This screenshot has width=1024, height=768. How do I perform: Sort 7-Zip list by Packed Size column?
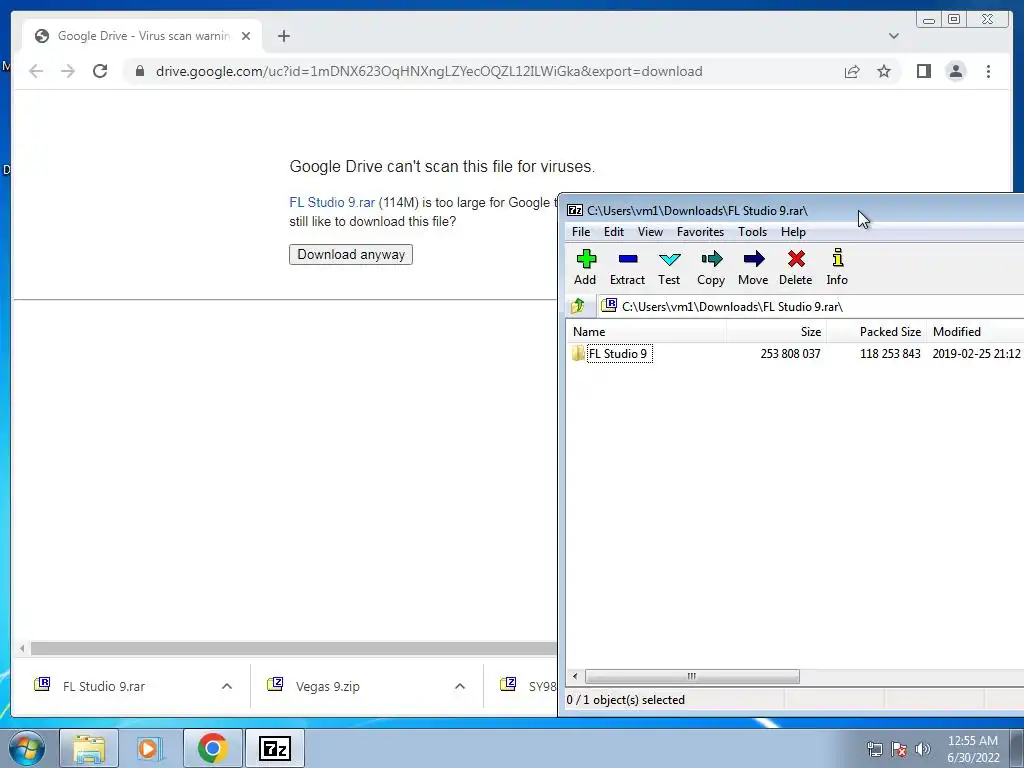(x=876, y=332)
